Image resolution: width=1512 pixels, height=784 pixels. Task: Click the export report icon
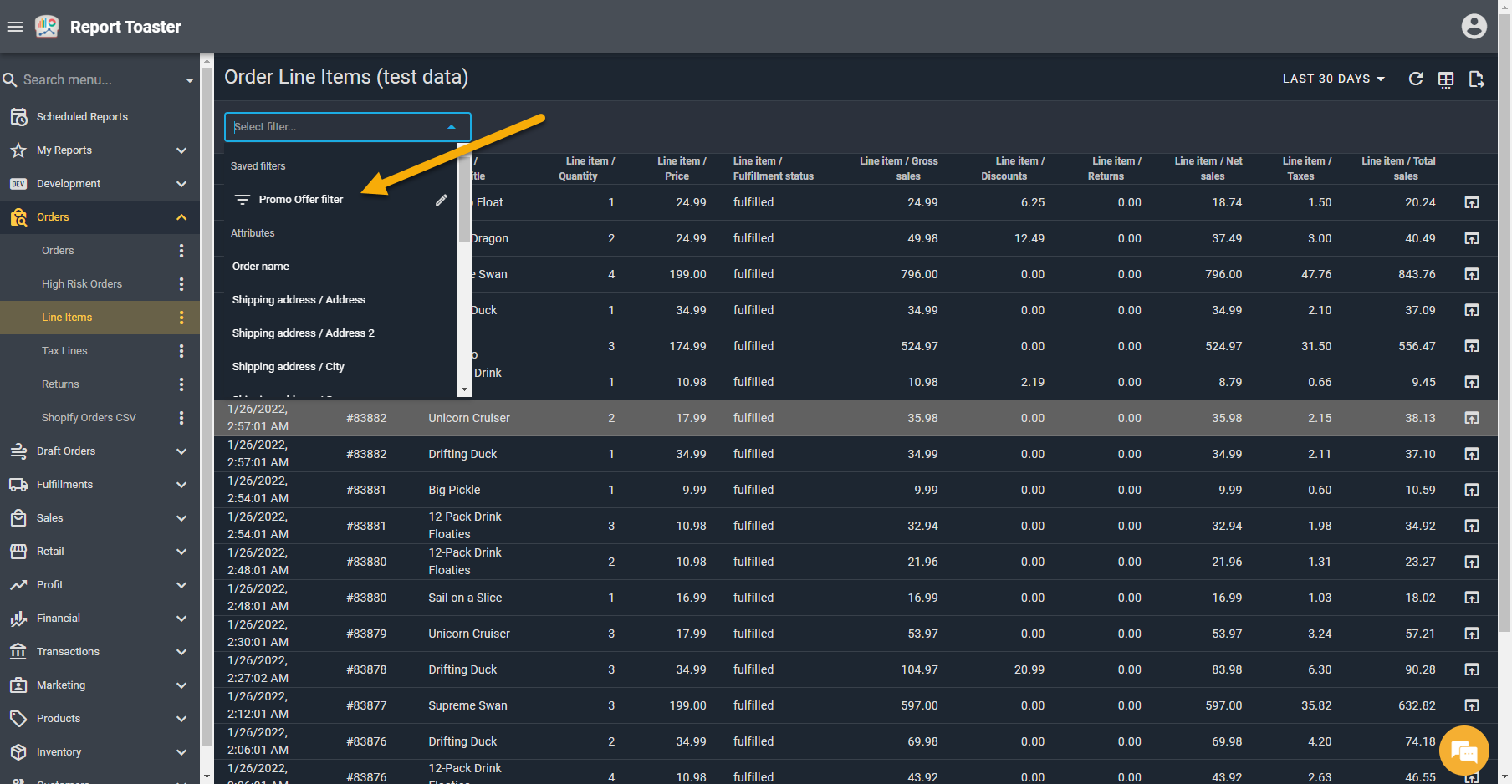[1476, 79]
